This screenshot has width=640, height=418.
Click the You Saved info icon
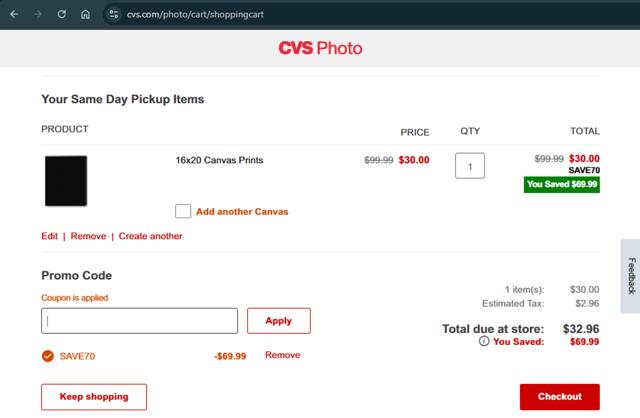coord(484,341)
